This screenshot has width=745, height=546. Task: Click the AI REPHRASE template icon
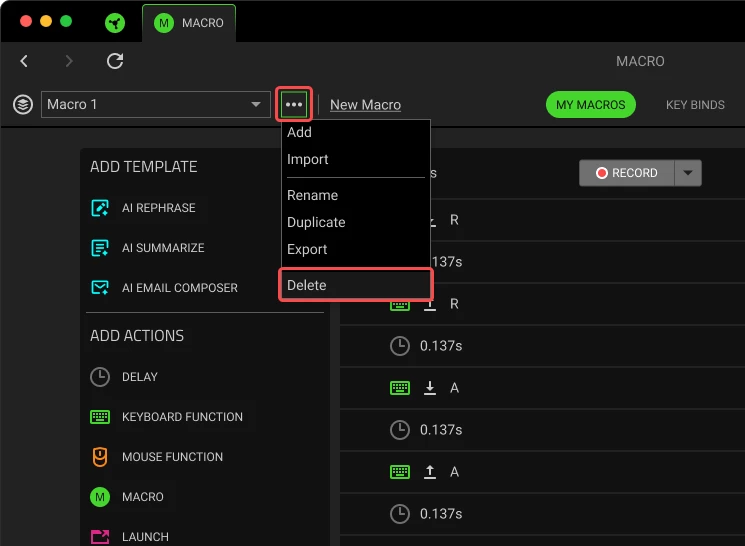[x=100, y=208]
